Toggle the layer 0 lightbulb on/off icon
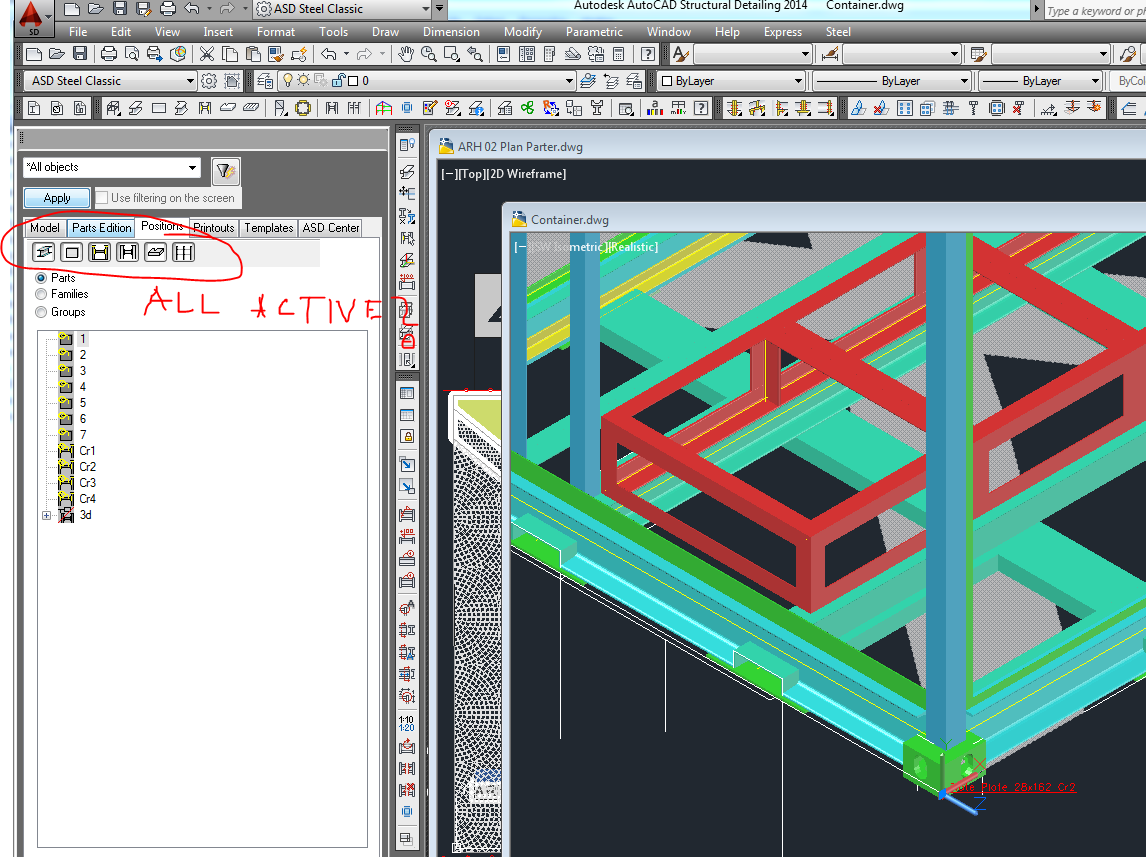The image size is (1146, 857). [x=288, y=80]
